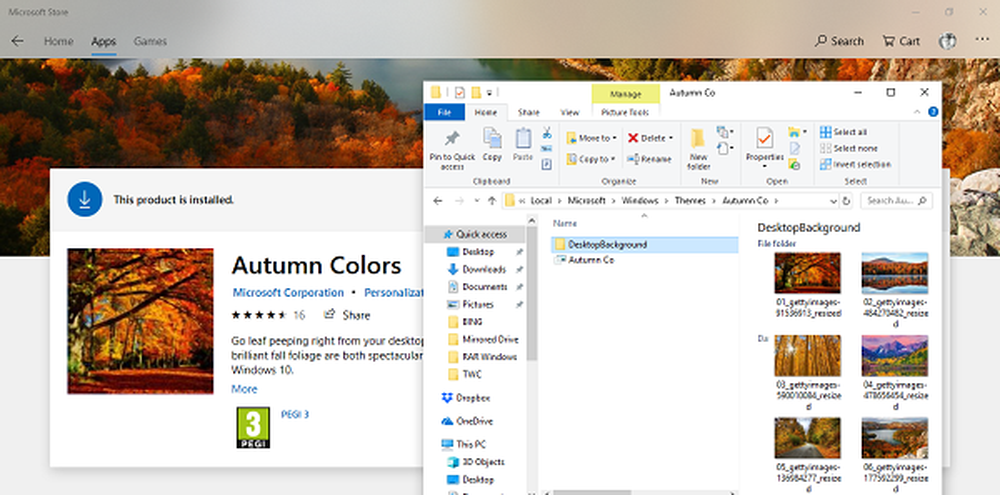Click the Microsoft Store back arrow
This screenshot has height=495, width=1000.
coord(17,41)
